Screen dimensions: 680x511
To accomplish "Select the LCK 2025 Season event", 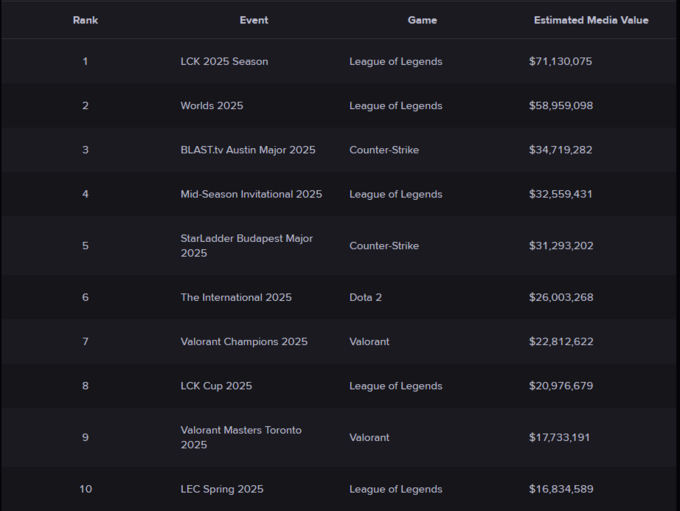I will coord(224,62).
